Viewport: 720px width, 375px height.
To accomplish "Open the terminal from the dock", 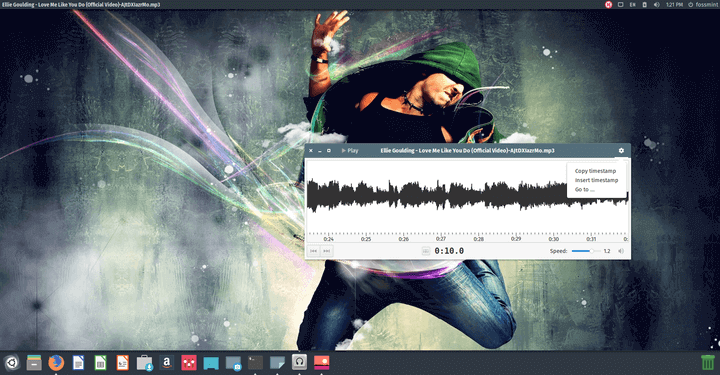I will [x=255, y=363].
